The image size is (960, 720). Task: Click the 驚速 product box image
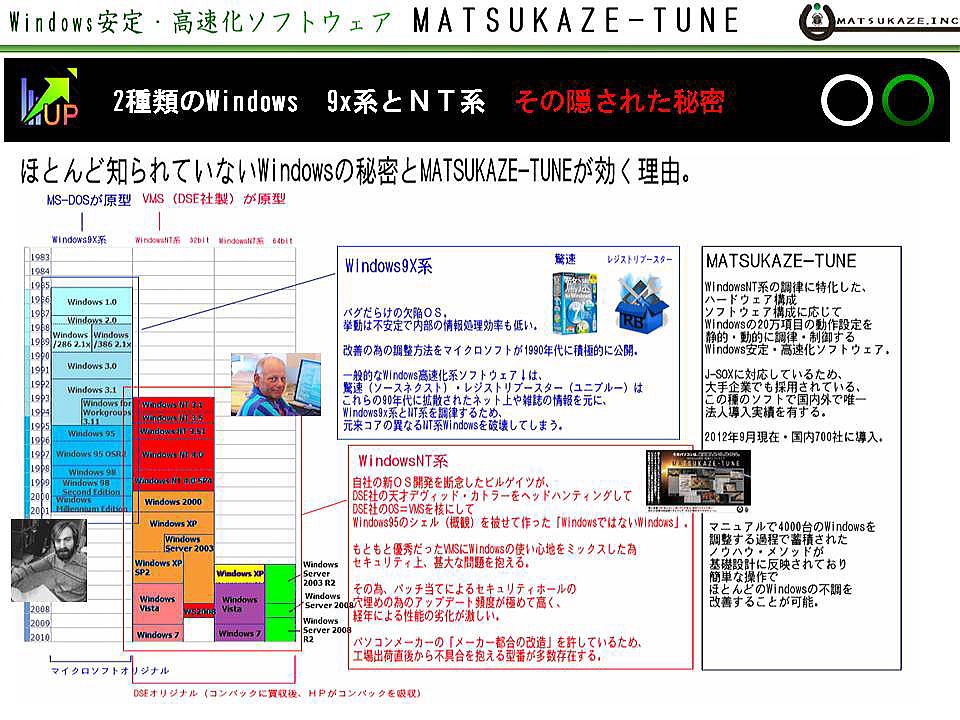coord(575,304)
